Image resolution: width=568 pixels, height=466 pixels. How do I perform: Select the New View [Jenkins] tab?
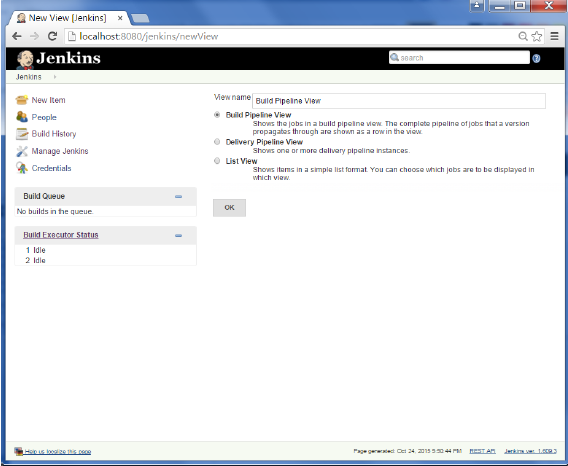(x=67, y=18)
